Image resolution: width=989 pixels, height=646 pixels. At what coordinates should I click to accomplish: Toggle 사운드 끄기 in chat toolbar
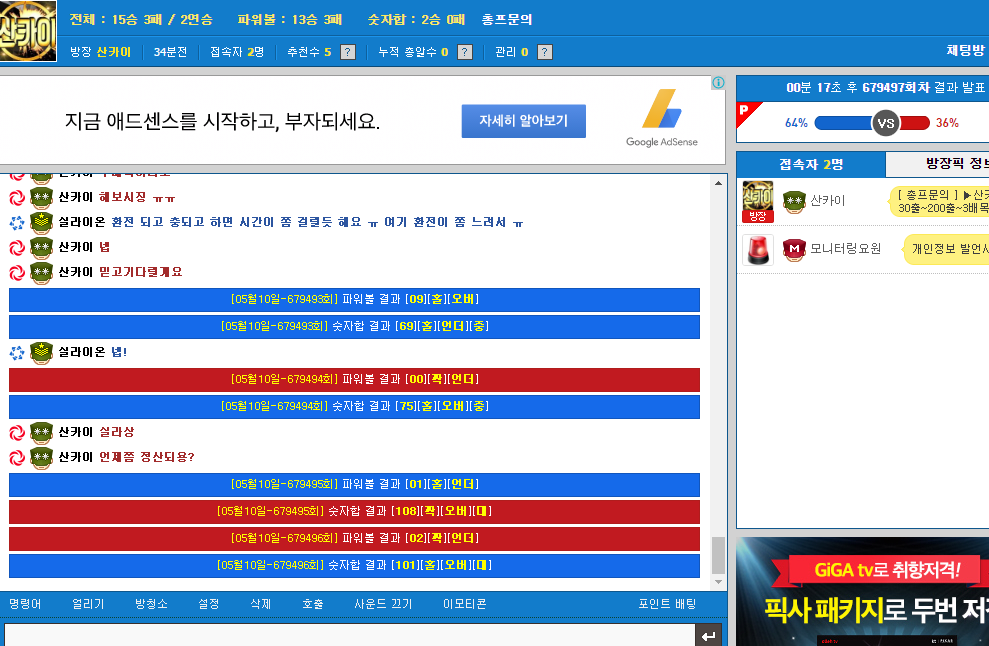click(x=383, y=604)
